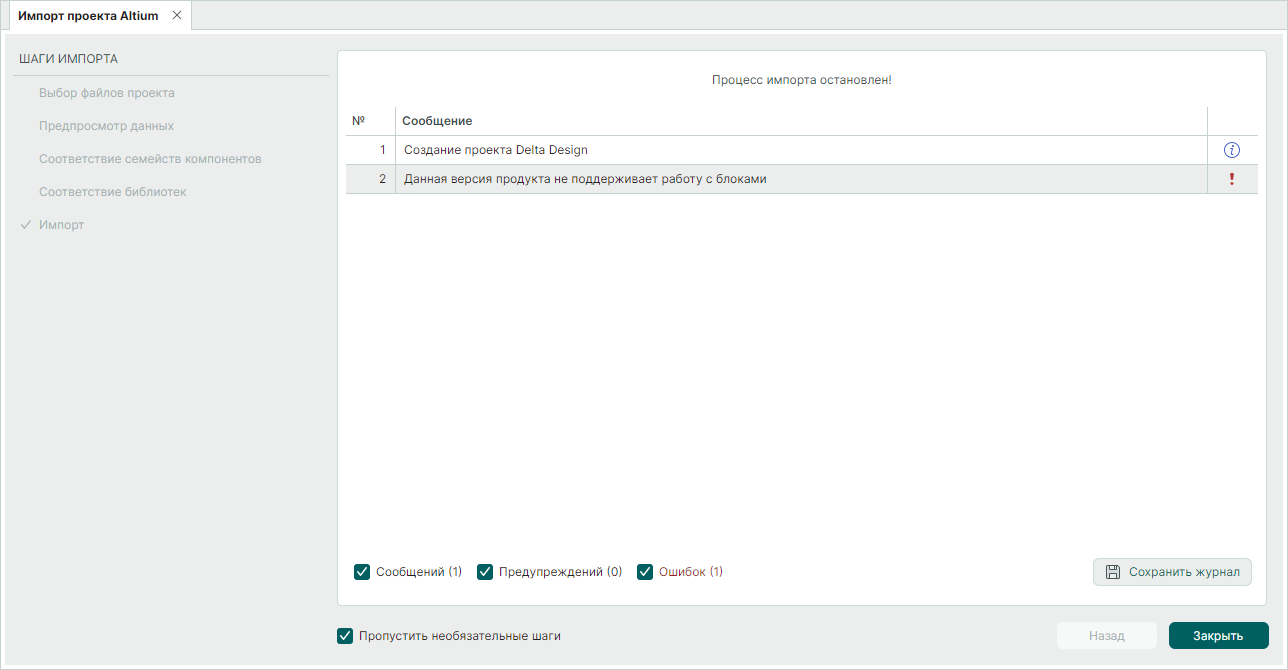Click the Процесс импорта остановлен! text
The width and height of the screenshot is (1288, 670).
801,79
